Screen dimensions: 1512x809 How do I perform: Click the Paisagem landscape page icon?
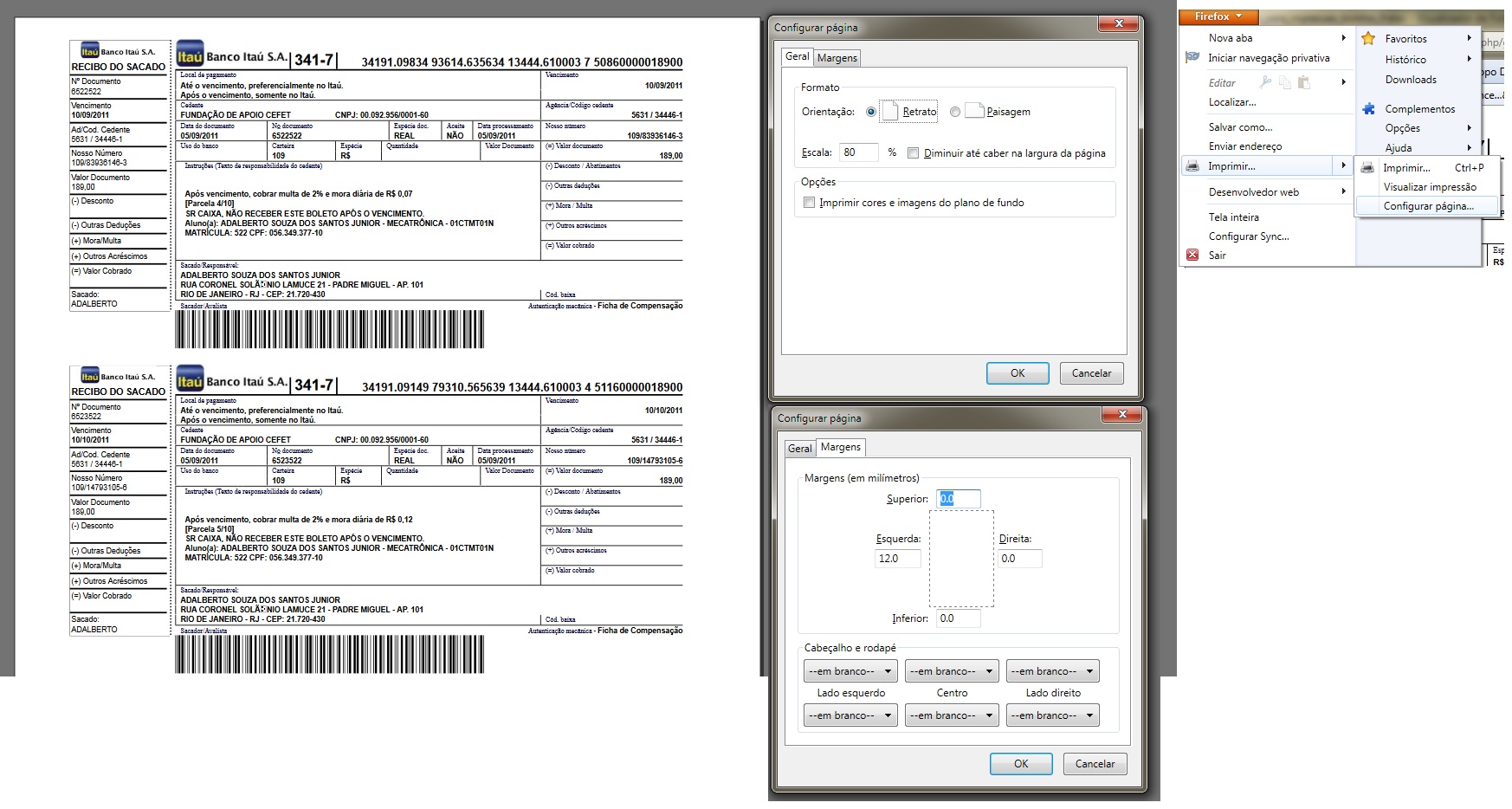(x=974, y=112)
